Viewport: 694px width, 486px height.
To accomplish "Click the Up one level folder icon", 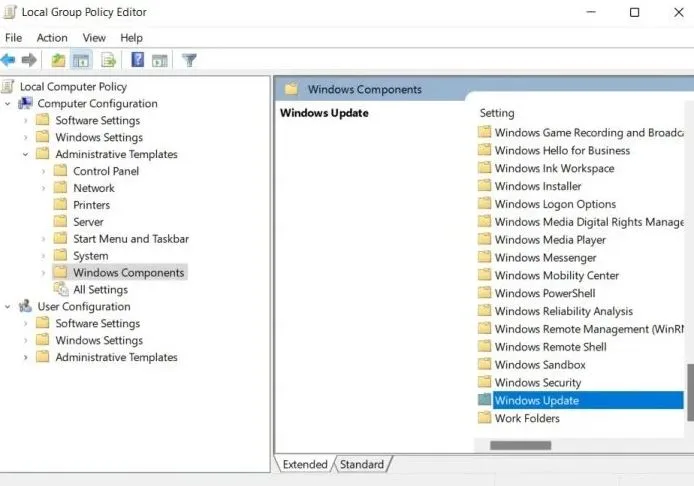I will tap(58, 60).
